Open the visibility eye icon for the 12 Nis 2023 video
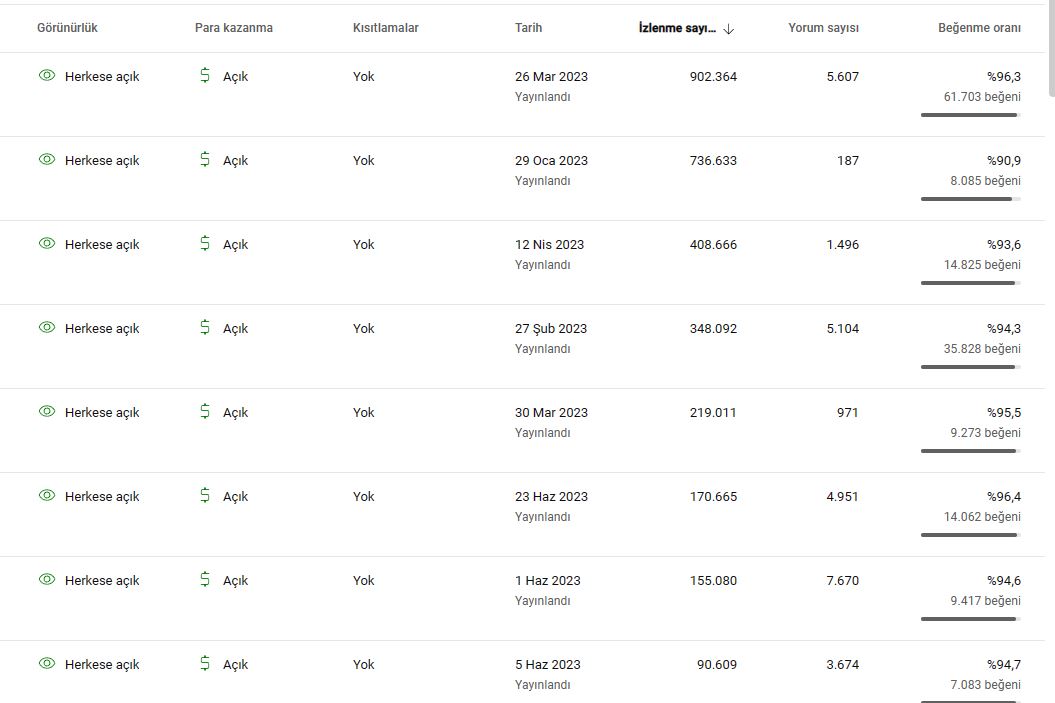The height and width of the screenshot is (703, 1055). pos(47,244)
